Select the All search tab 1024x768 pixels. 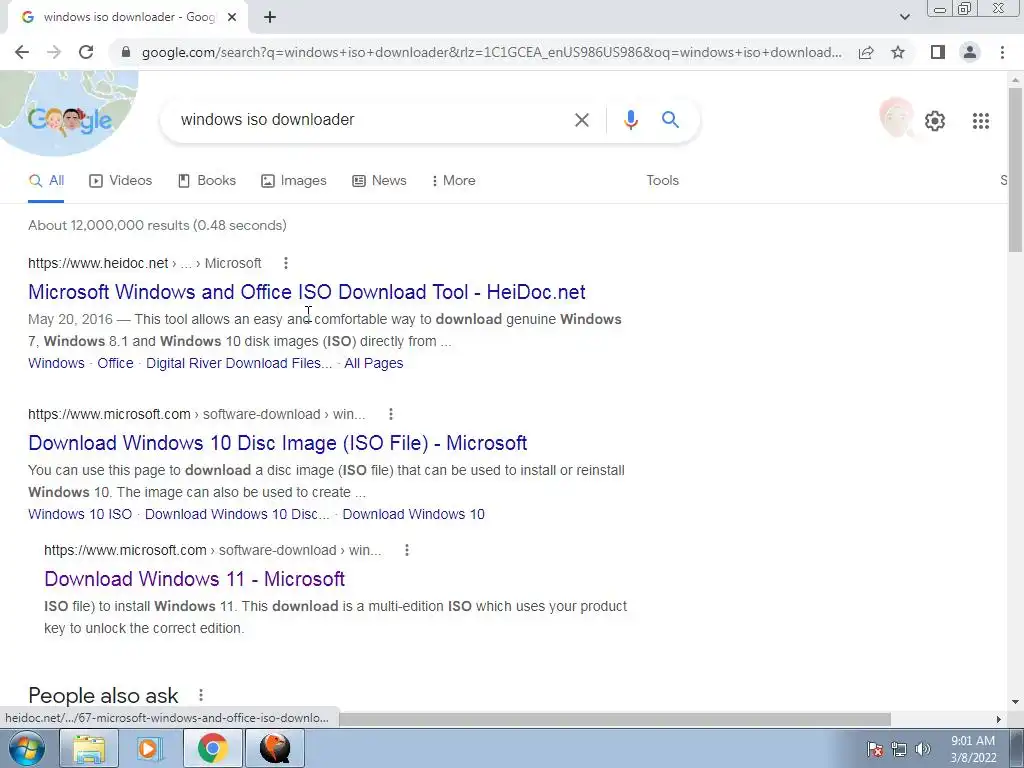(x=46, y=181)
